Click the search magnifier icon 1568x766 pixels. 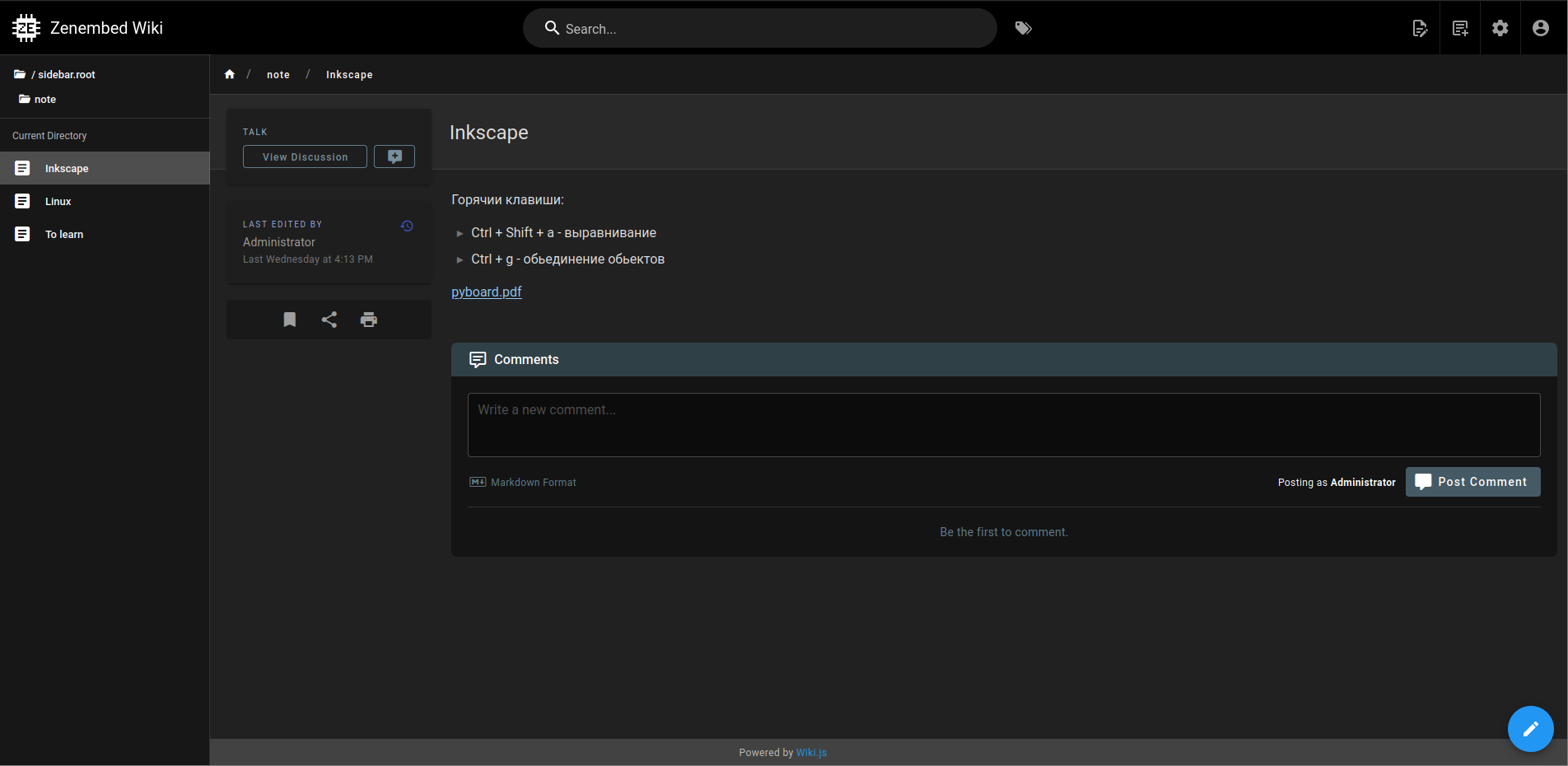552,28
